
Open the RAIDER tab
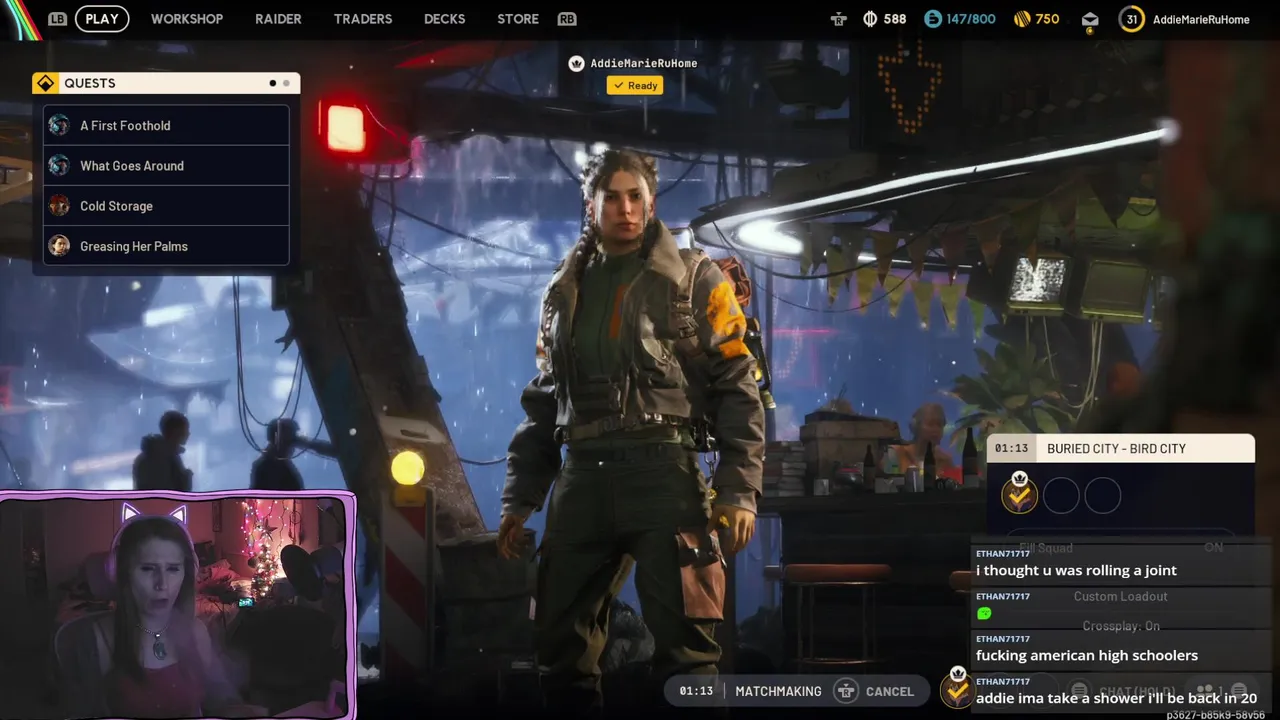point(278,19)
